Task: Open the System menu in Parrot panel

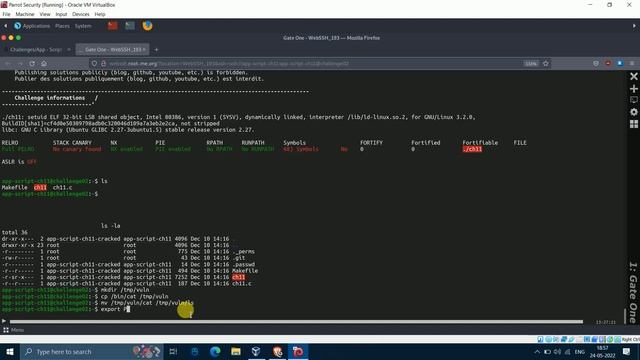Action: point(83,26)
